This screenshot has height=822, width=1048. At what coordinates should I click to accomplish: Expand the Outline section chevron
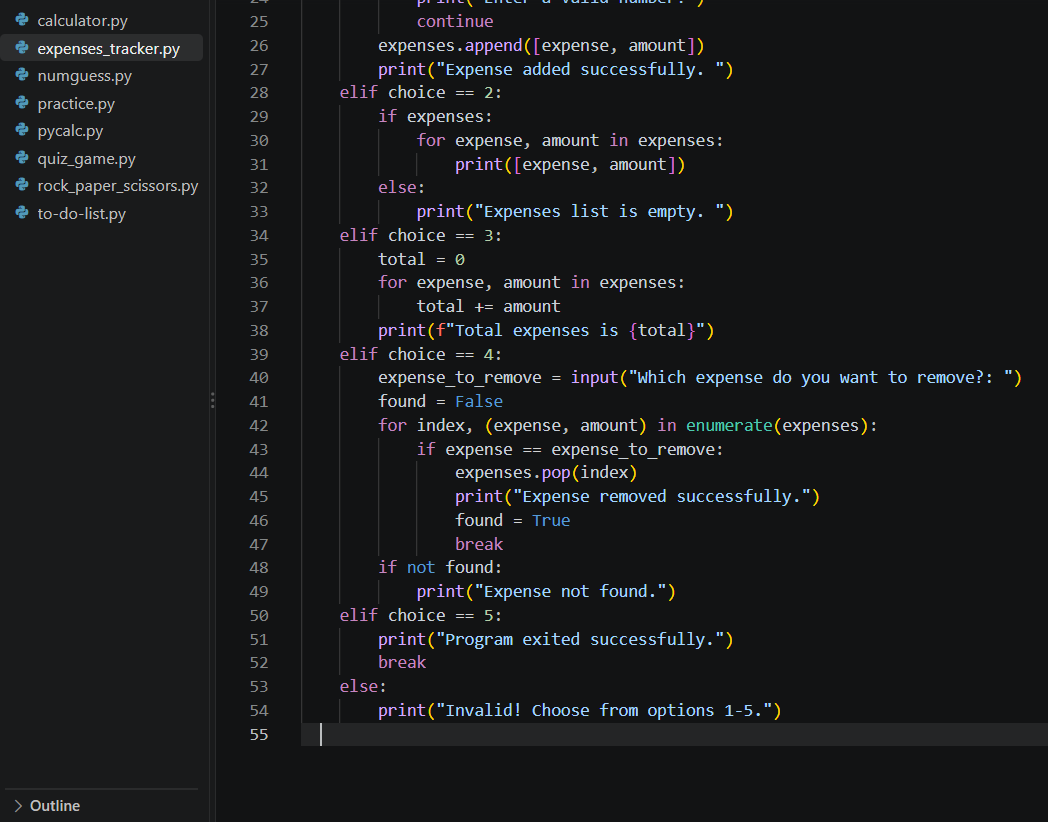click(18, 806)
